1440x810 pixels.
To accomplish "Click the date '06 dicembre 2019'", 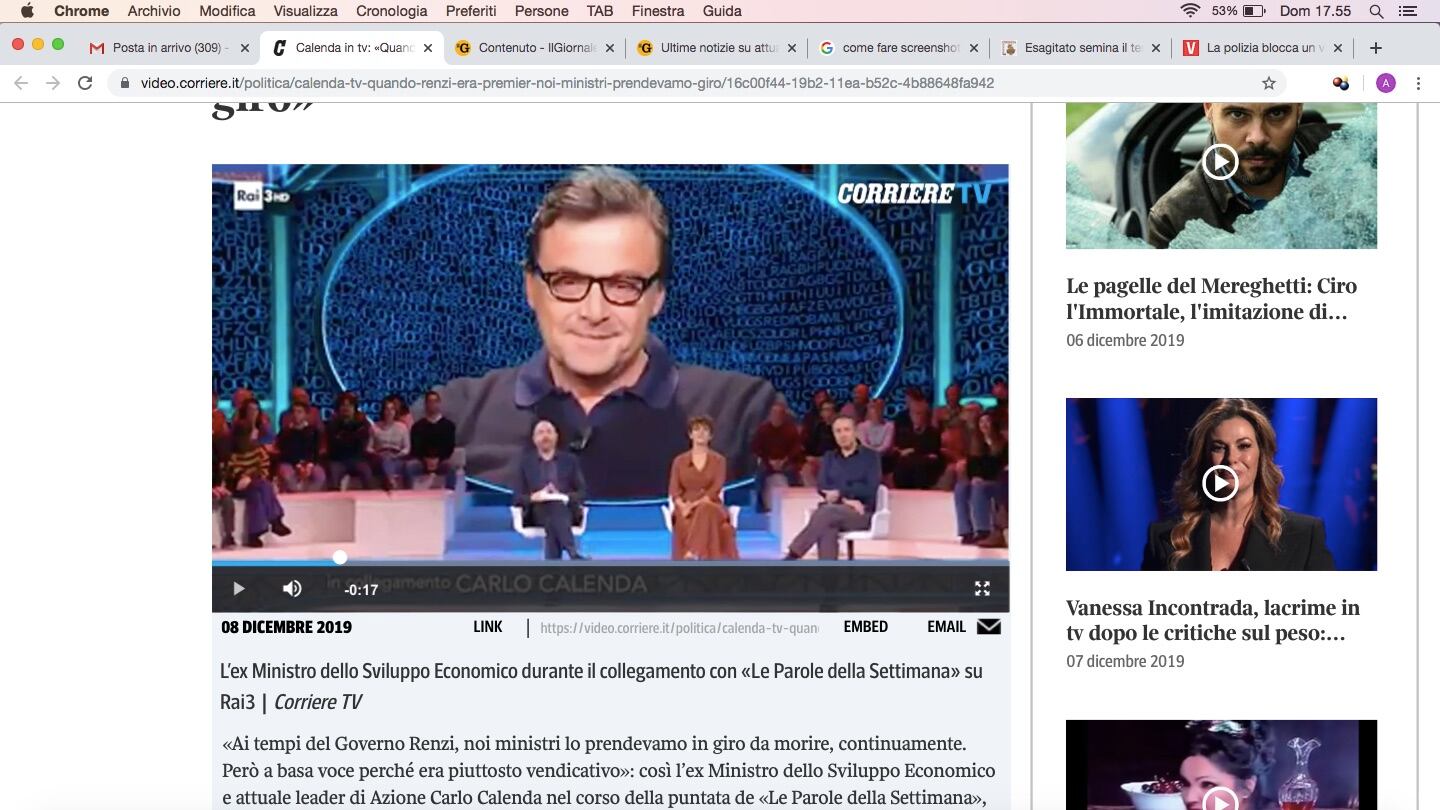I will 1125,340.
